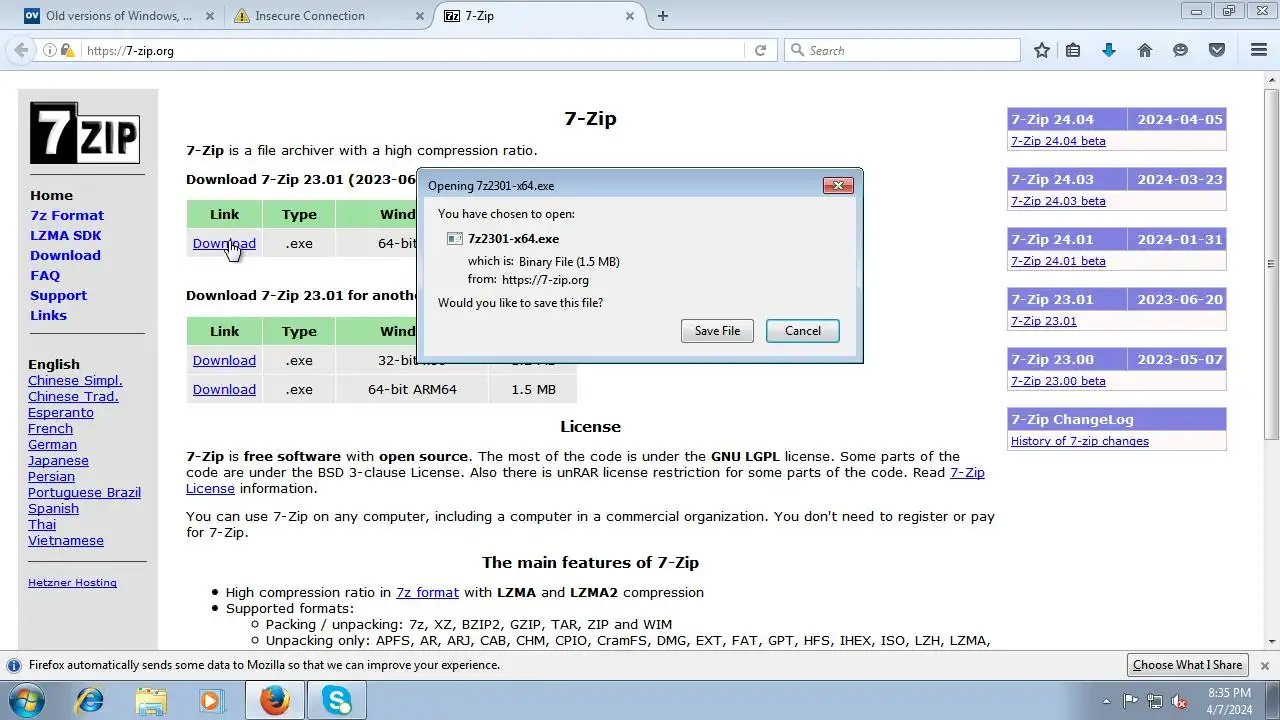Open the 7-Zip 24.04 beta link
Viewport: 1280px width, 720px height.
click(1058, 141)
